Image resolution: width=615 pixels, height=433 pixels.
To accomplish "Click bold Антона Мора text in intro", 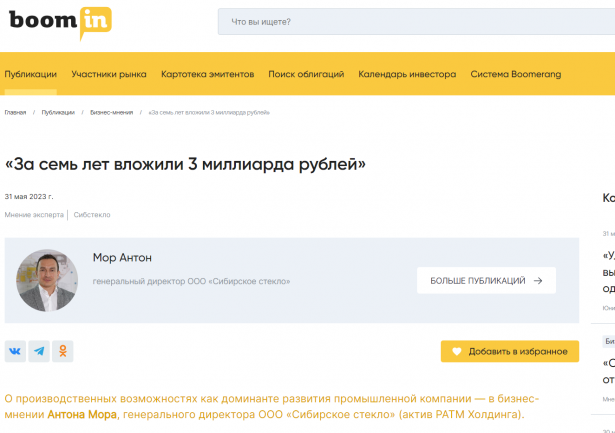I will [x=82, y=415].
